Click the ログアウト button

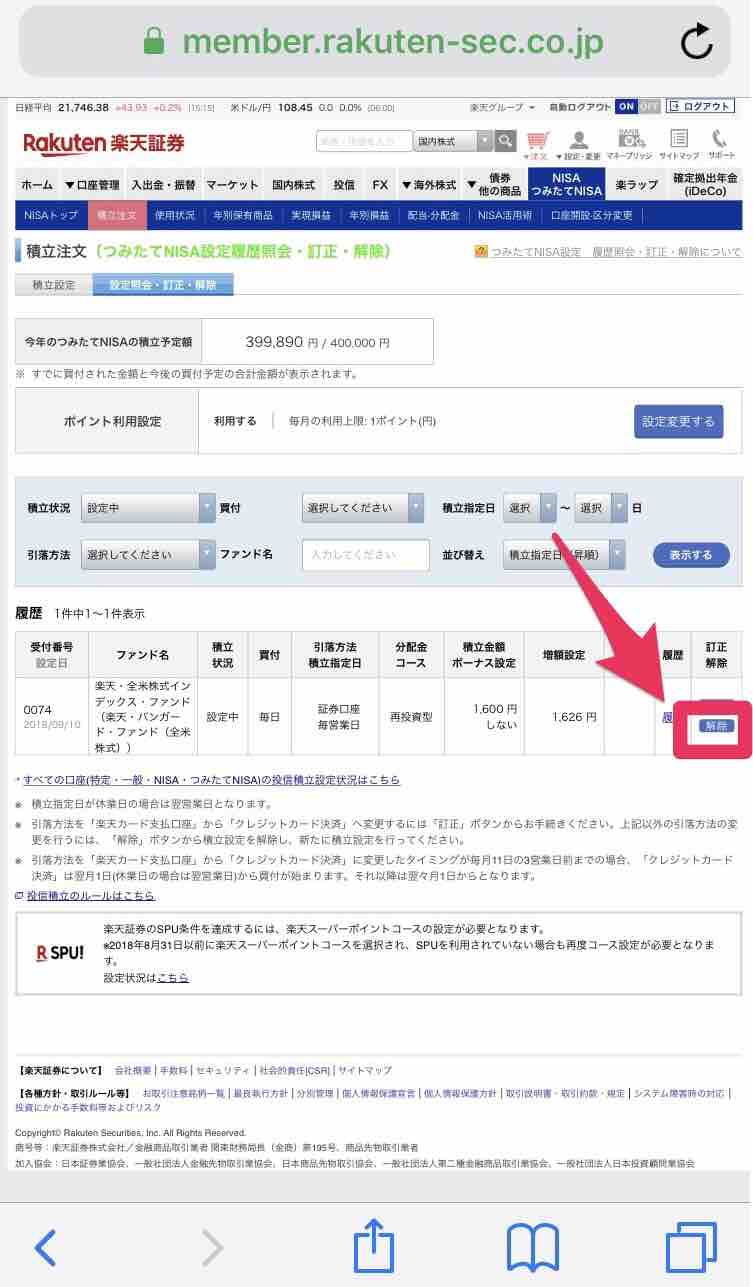pyautogui.click(x=700, y=106)
